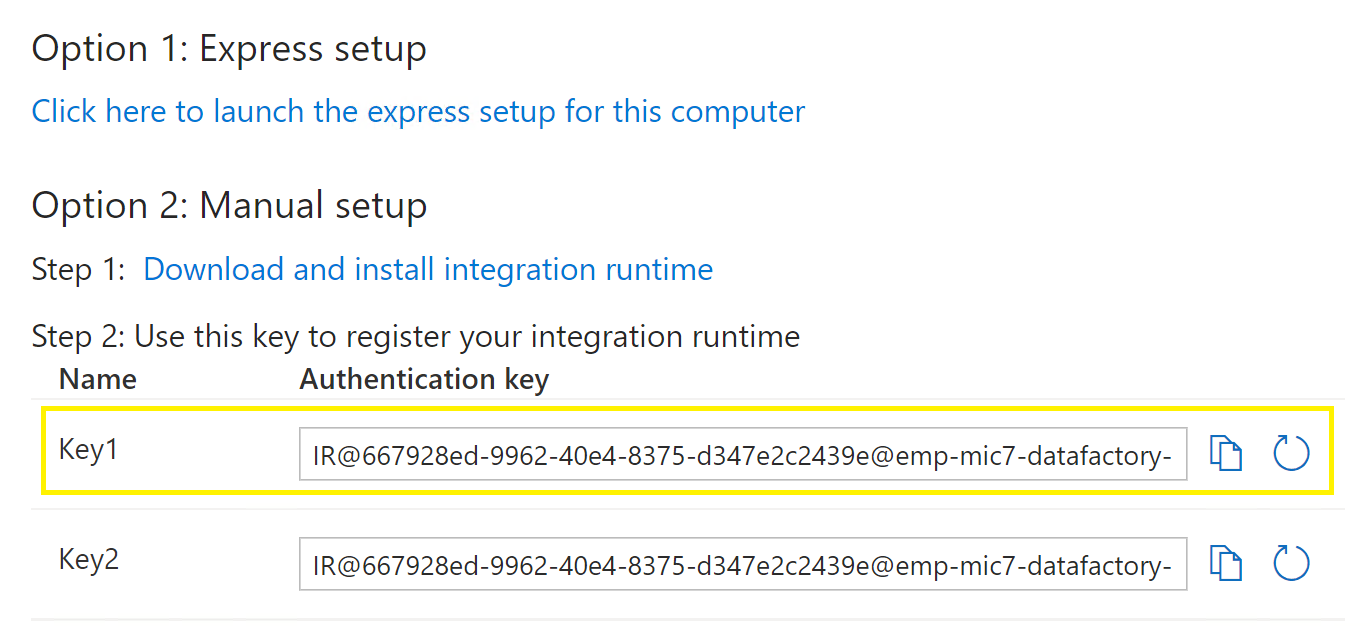Select the Key2 name label
Screen dimensions: 1370x642
pyautogui.click(x=89, y=559)
